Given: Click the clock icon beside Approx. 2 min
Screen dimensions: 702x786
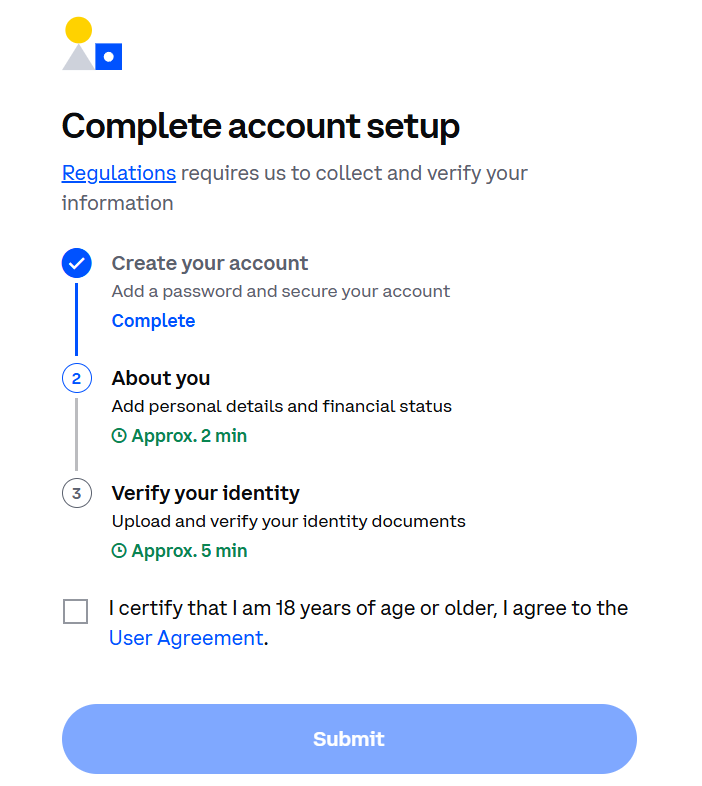Looking at the screenshot, I should [x=119, y=436].
